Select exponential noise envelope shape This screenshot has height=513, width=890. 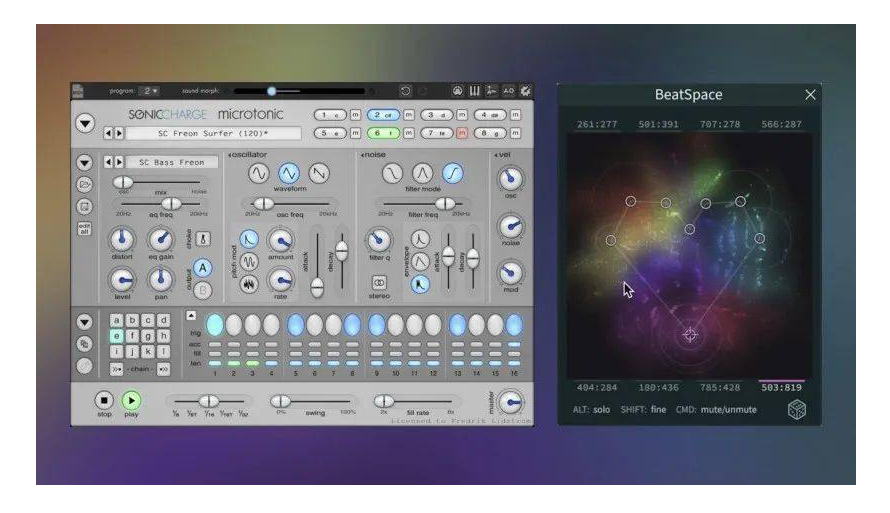[420, 239]
